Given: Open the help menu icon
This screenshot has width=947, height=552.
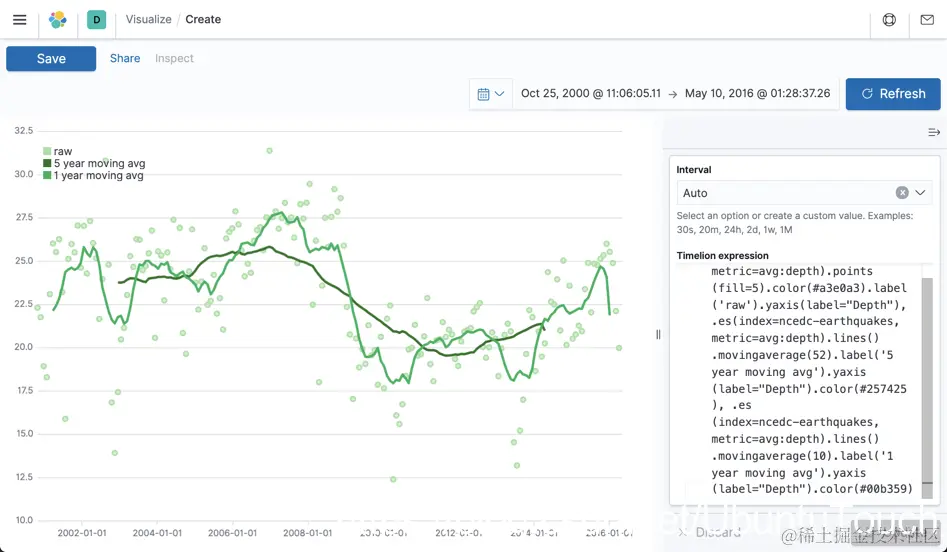Looking at the screenshot, I should point(889,20).
